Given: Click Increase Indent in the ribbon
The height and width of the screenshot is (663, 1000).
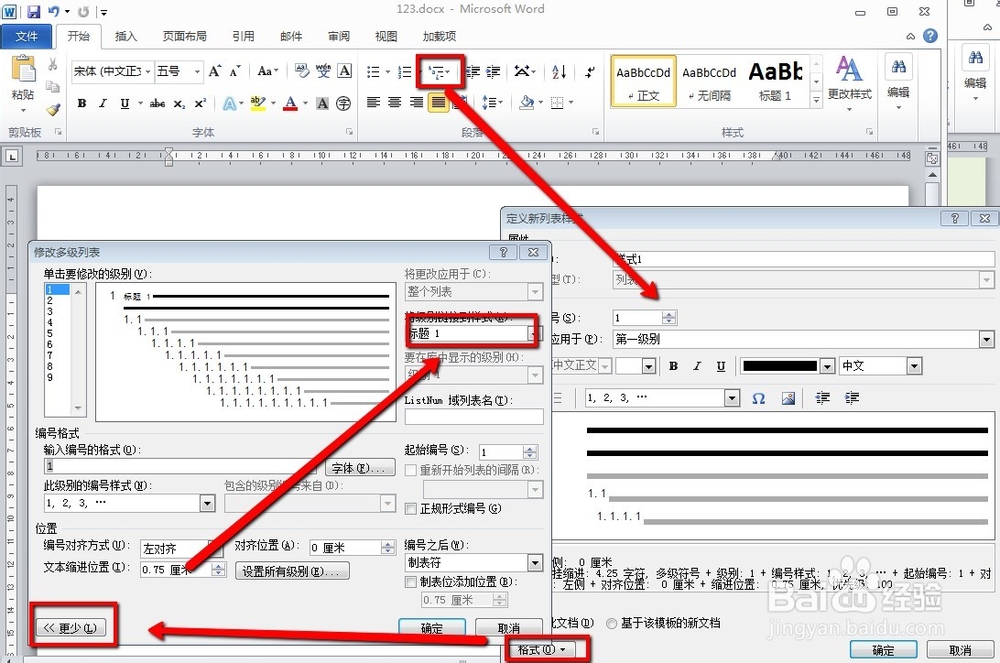Looking at the screenshot, I should tap(493, 71).
